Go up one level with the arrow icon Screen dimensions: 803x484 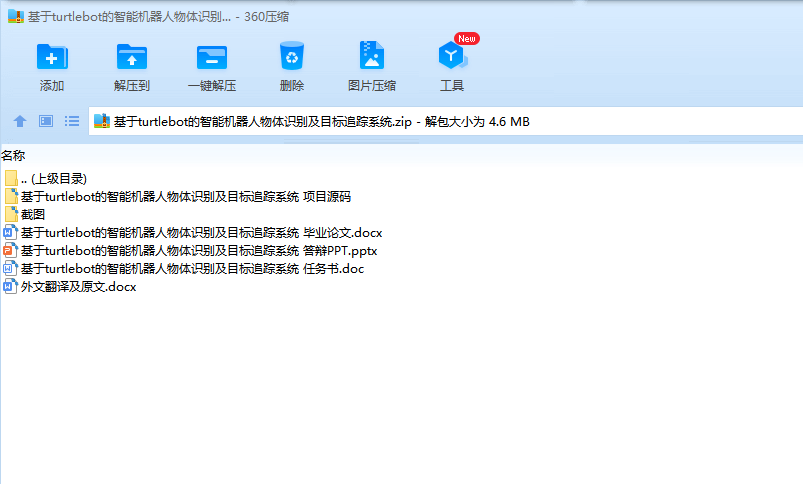pyautogui.click(x=20, y=121)
